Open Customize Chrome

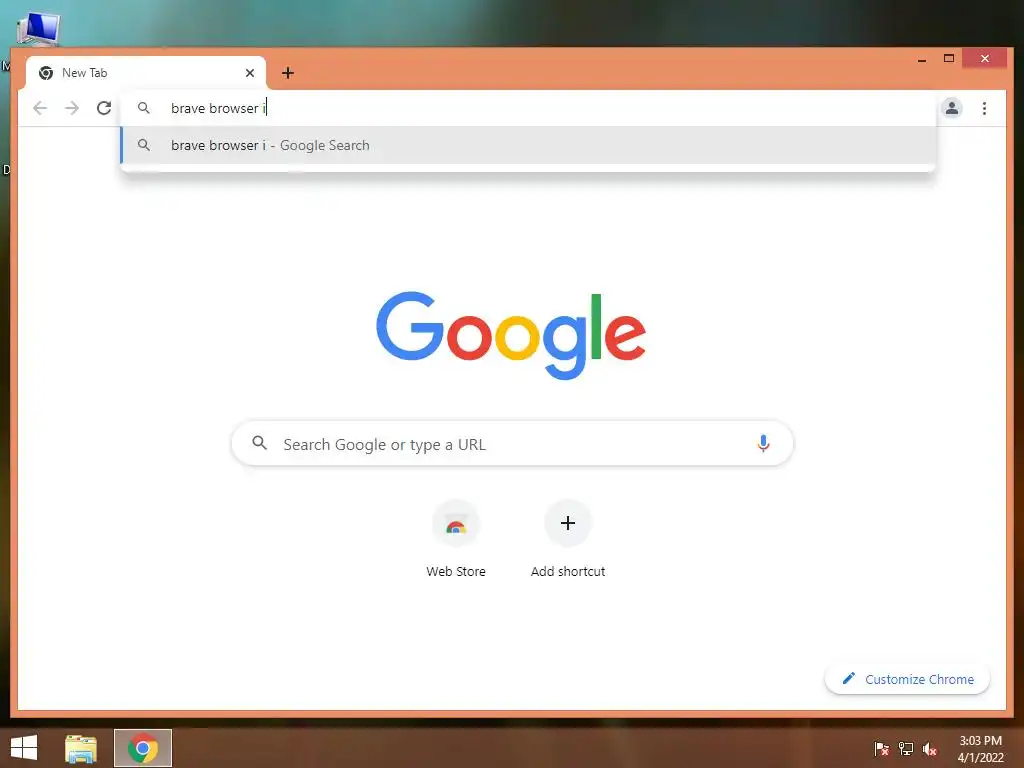pyautogui.click(x=908, y=679)
